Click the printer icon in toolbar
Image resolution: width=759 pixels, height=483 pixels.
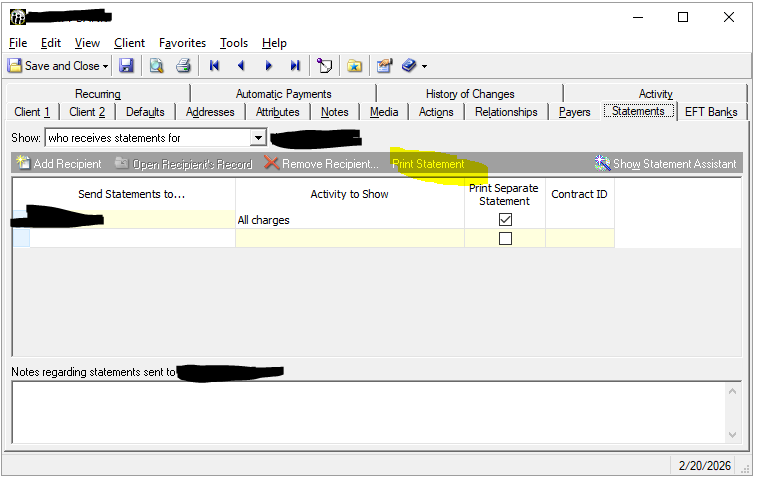(183, 66)
